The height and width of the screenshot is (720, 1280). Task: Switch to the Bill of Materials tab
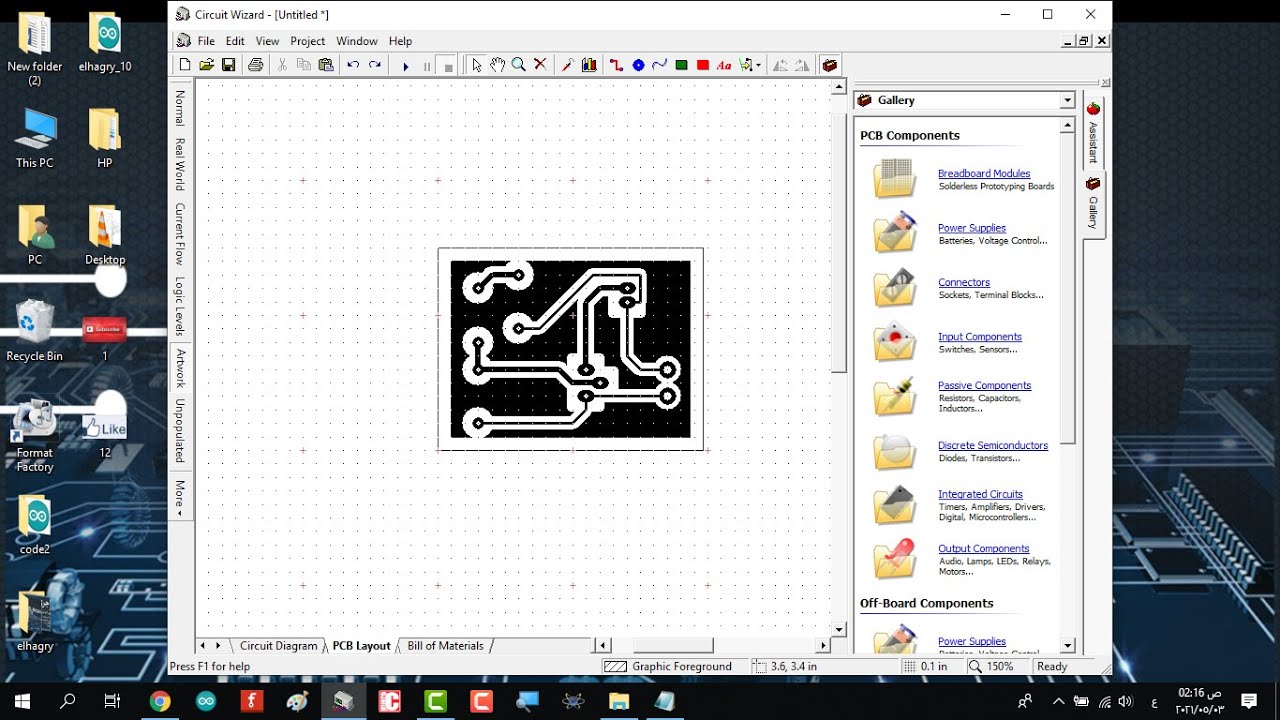click(x=445, y=646)
